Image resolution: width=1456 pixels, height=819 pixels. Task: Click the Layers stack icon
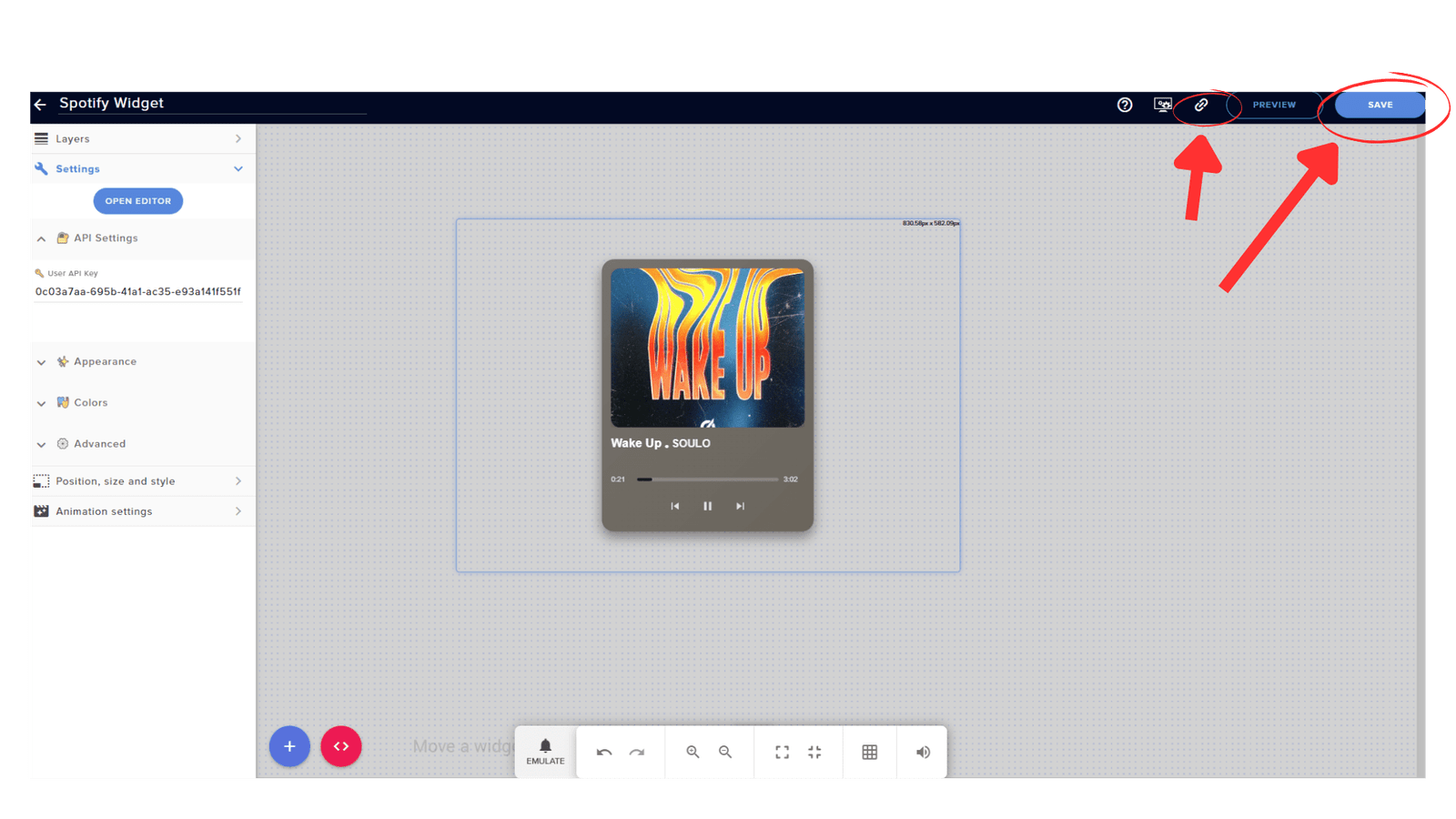pyautogui.click(x=41, y=139)
